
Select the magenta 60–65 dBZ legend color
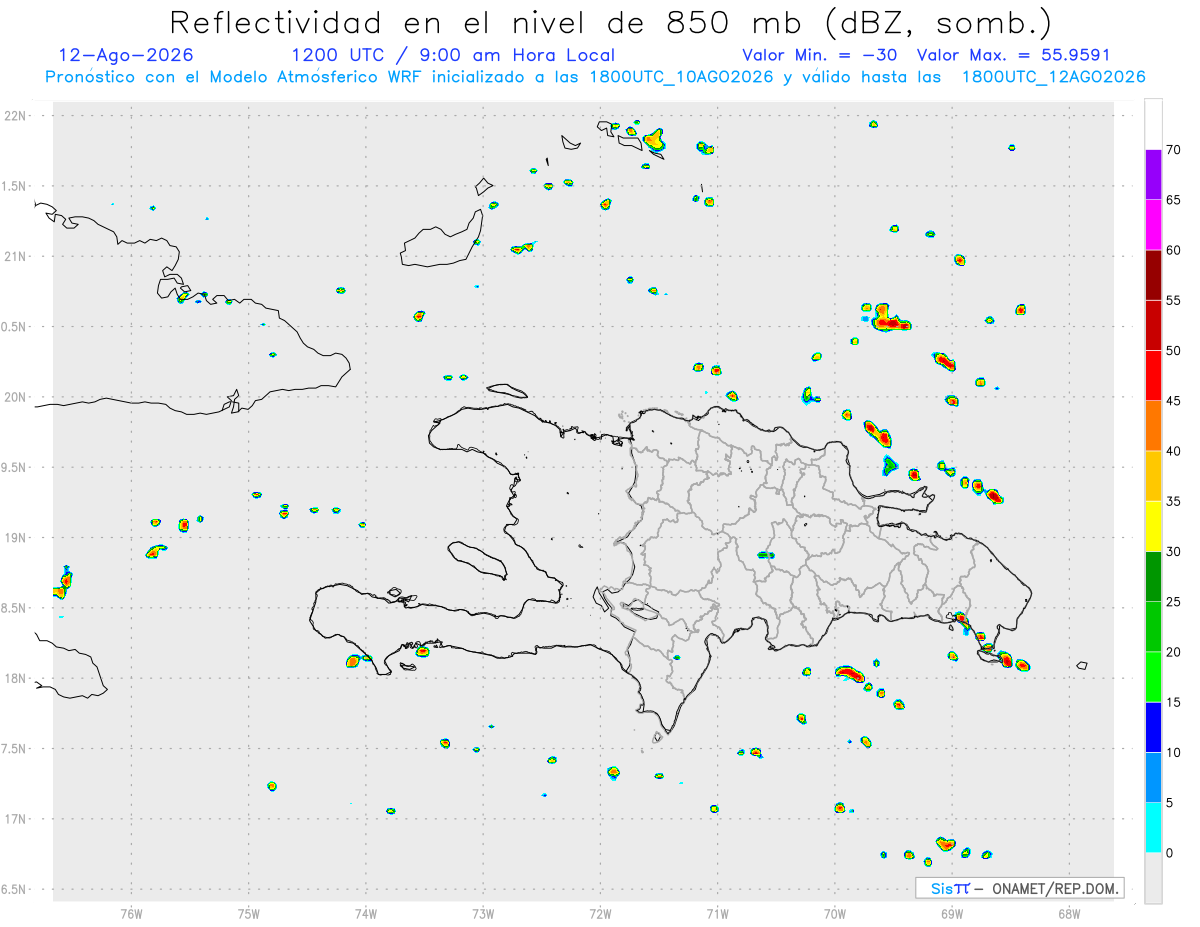pyautogui.click(x=1153, y=225)
